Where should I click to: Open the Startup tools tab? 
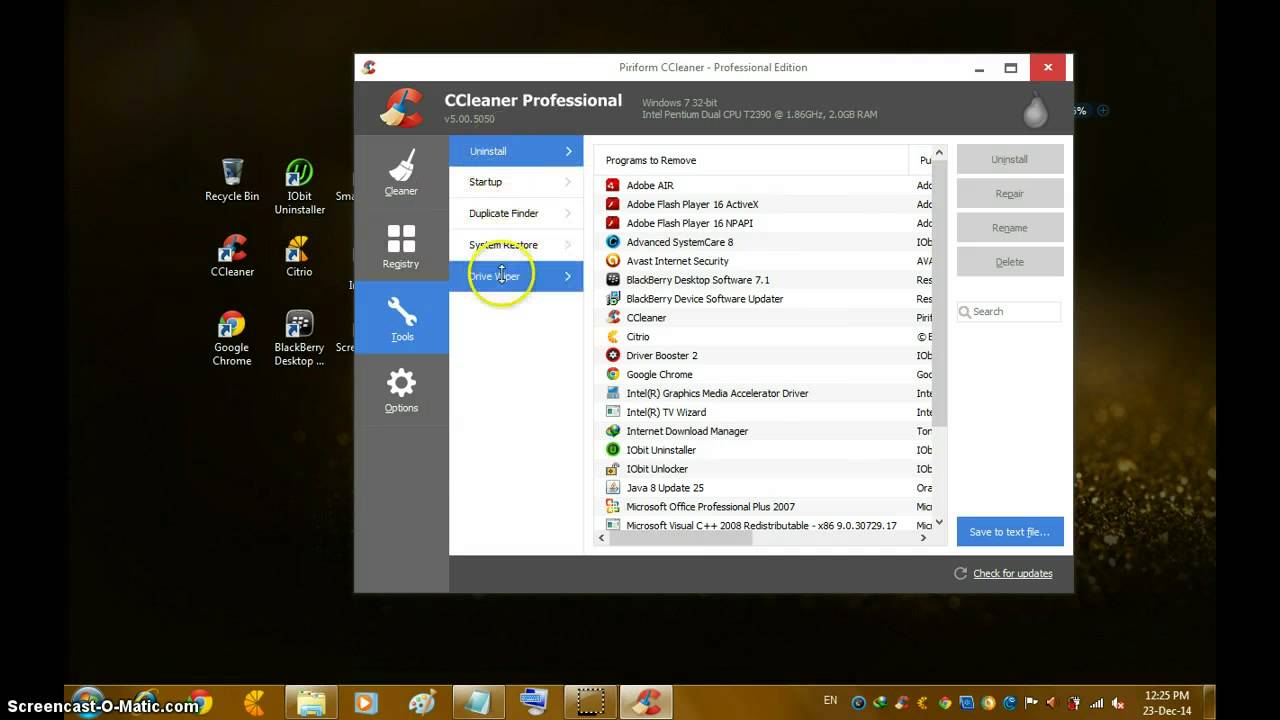click(516, 182)
